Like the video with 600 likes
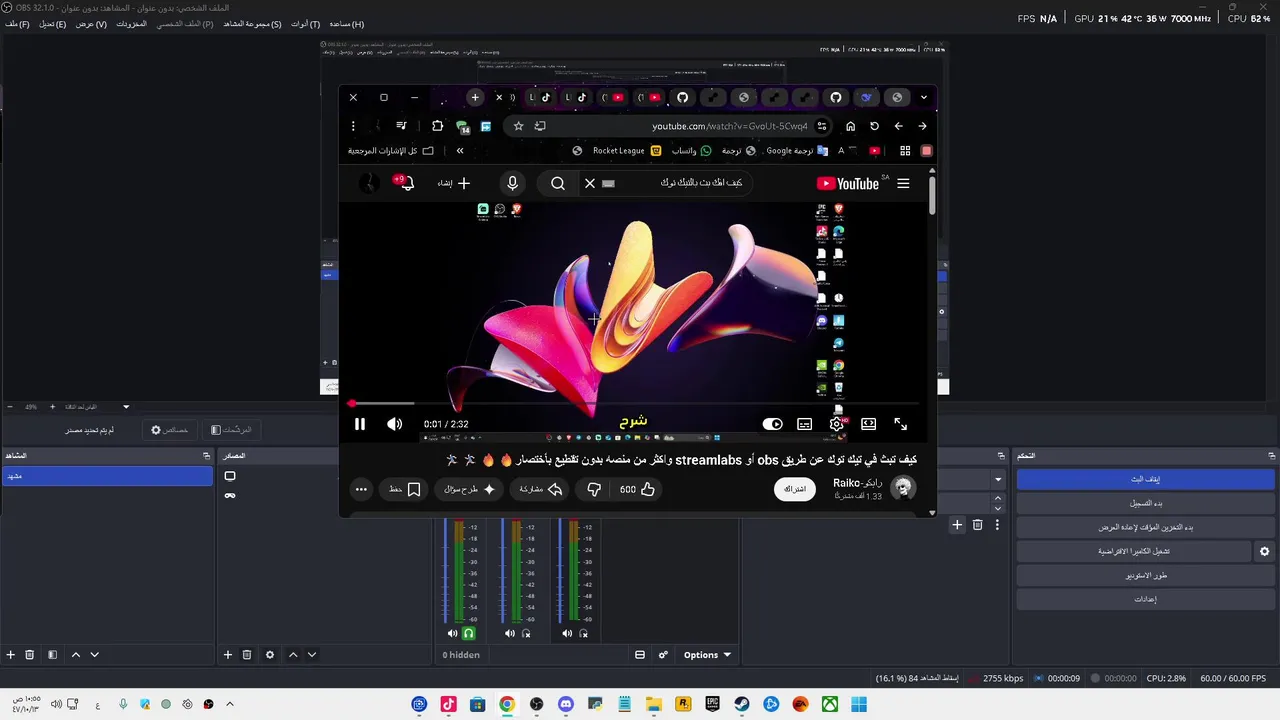This screenshot has width=1280, height=720. [636, 489]
